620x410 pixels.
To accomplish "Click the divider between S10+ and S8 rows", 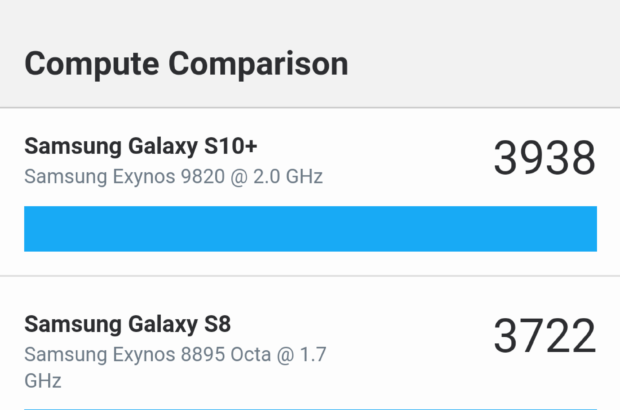I will pos(310,277).
